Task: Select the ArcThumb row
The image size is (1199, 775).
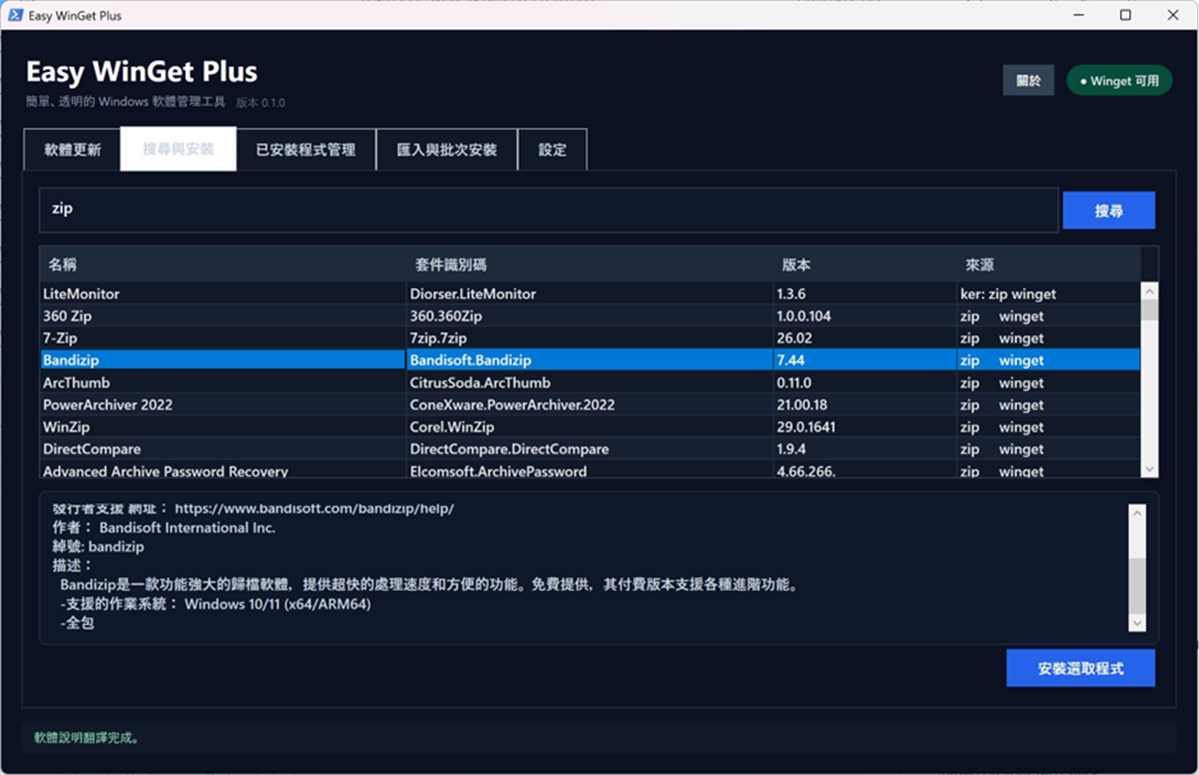Action: pyautogui.click(x=590, y=382)
